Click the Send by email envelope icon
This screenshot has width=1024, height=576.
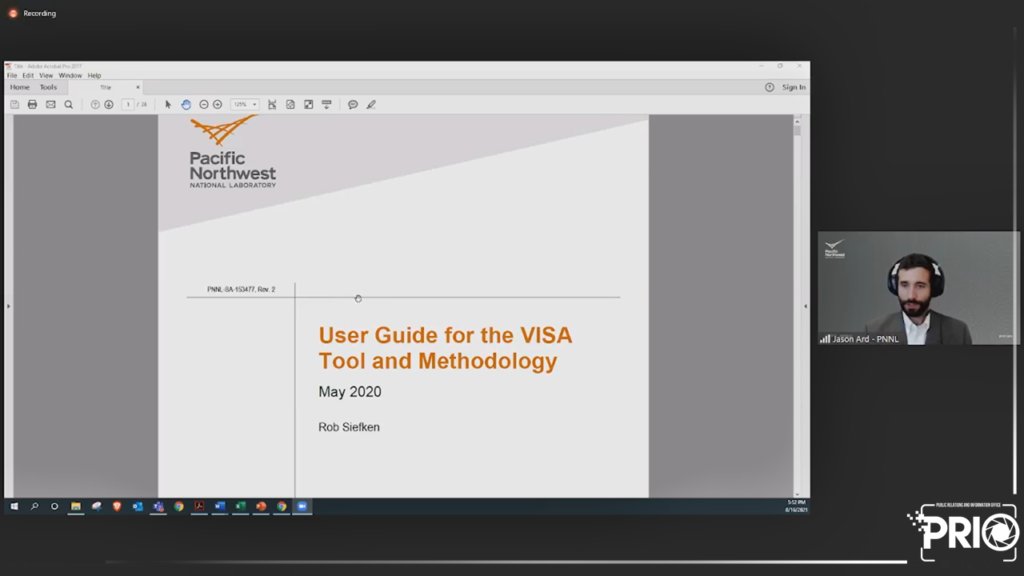coord(50,104)
